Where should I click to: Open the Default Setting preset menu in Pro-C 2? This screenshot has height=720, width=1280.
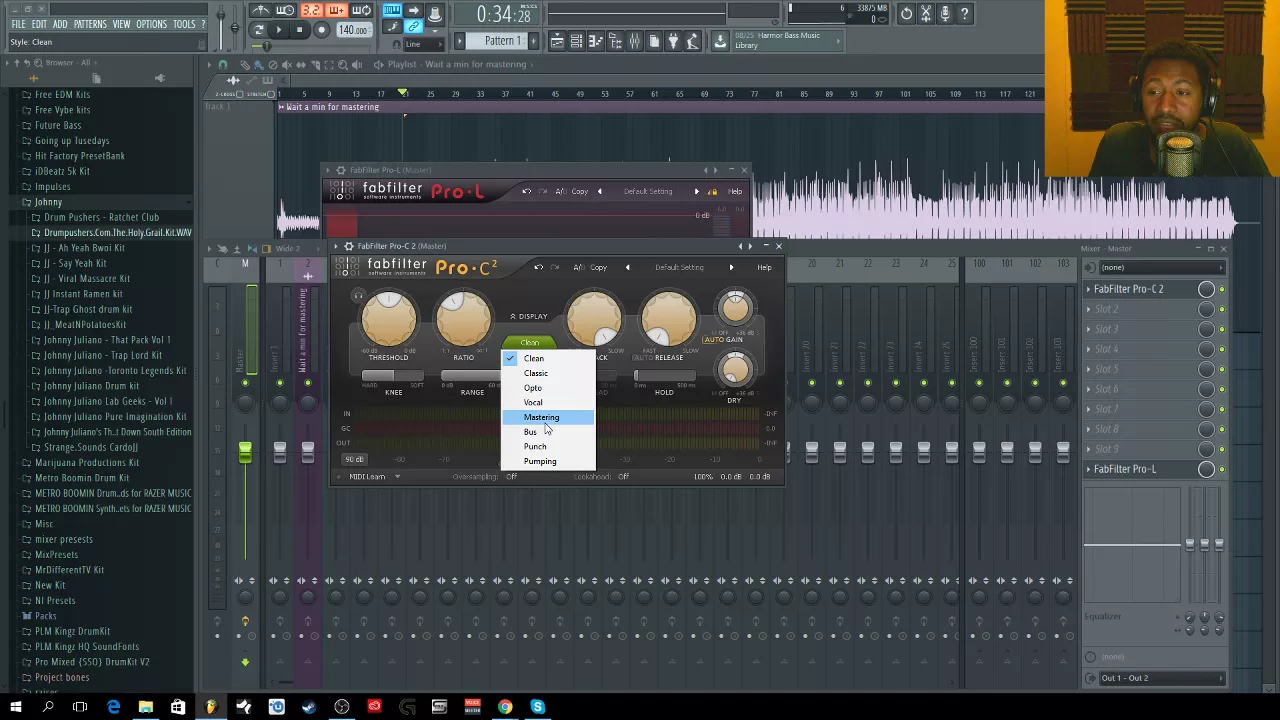pos(679,267)
